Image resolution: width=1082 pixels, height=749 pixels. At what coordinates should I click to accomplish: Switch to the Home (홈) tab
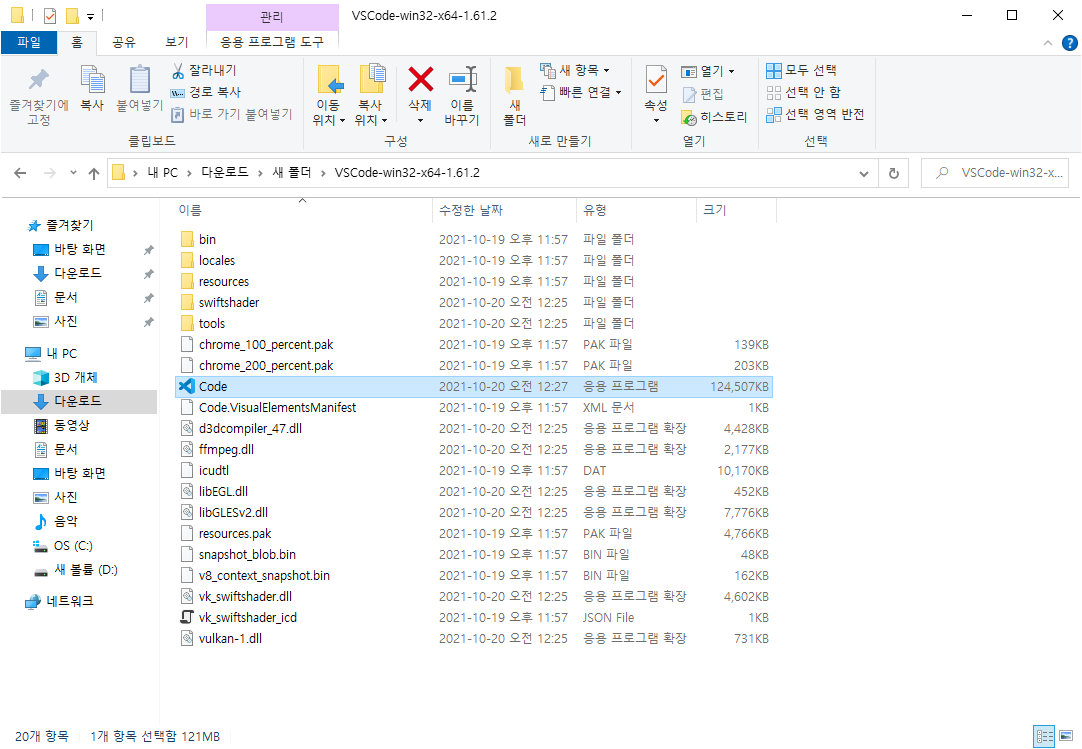pos(77,42)
